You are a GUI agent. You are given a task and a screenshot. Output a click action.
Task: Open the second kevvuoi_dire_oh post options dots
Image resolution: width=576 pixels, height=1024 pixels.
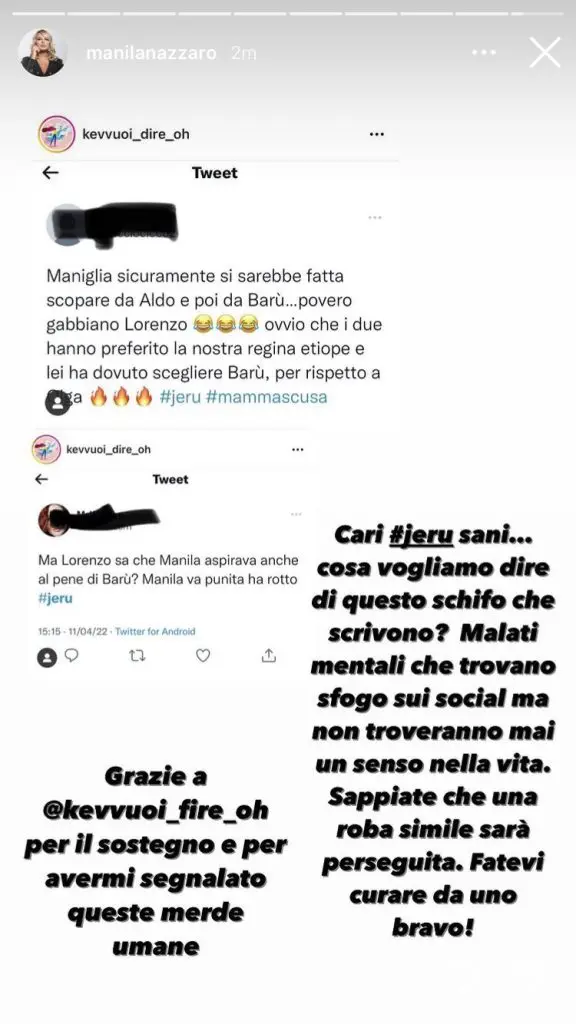(x=298, y=449)
